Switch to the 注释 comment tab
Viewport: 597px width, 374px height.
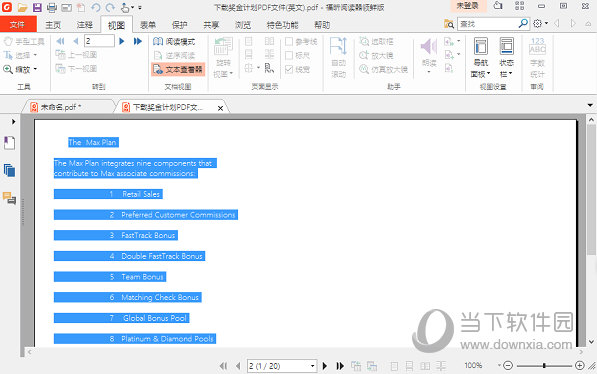[85, 25]
